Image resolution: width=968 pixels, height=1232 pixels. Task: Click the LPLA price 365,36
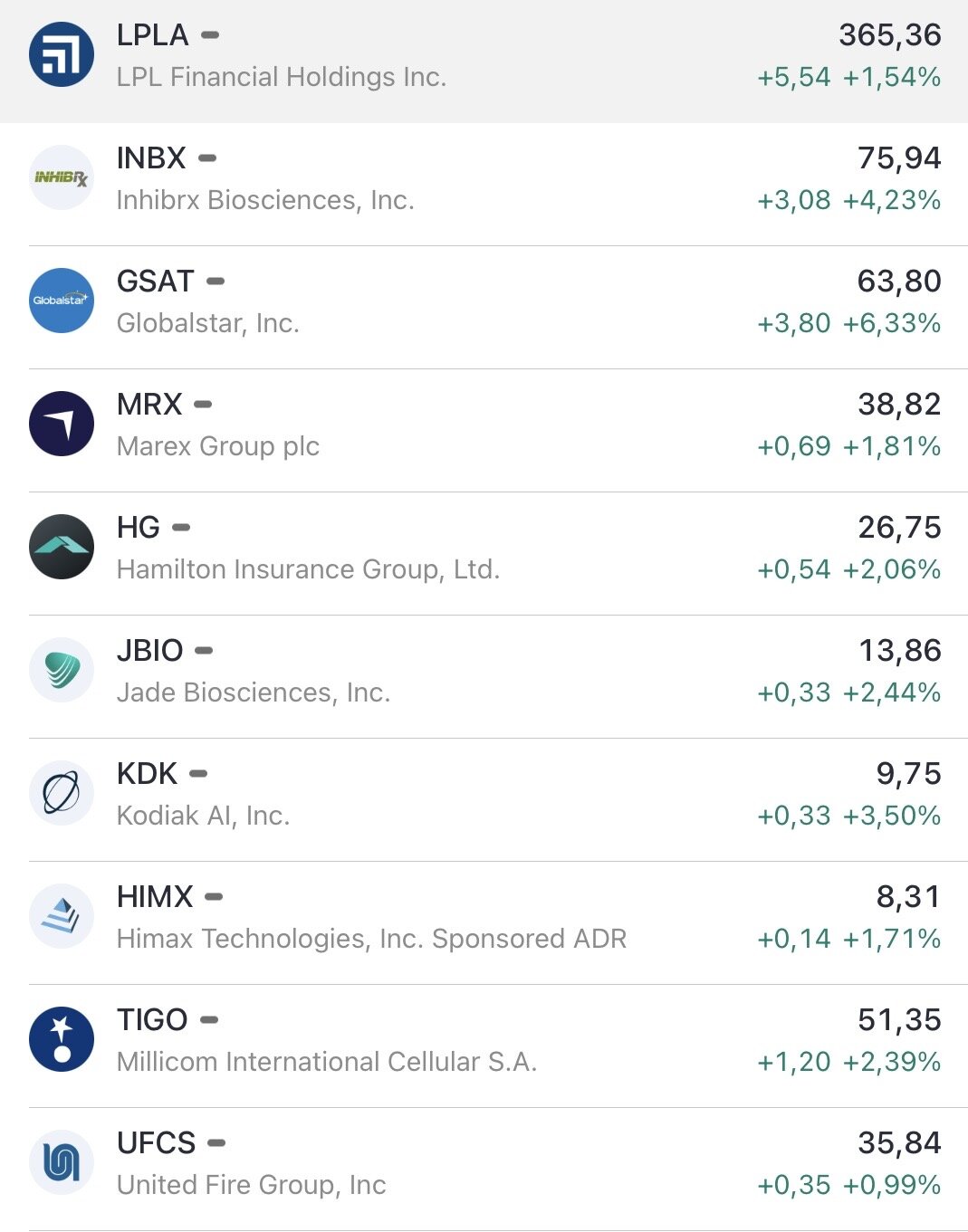coord(889,35)
